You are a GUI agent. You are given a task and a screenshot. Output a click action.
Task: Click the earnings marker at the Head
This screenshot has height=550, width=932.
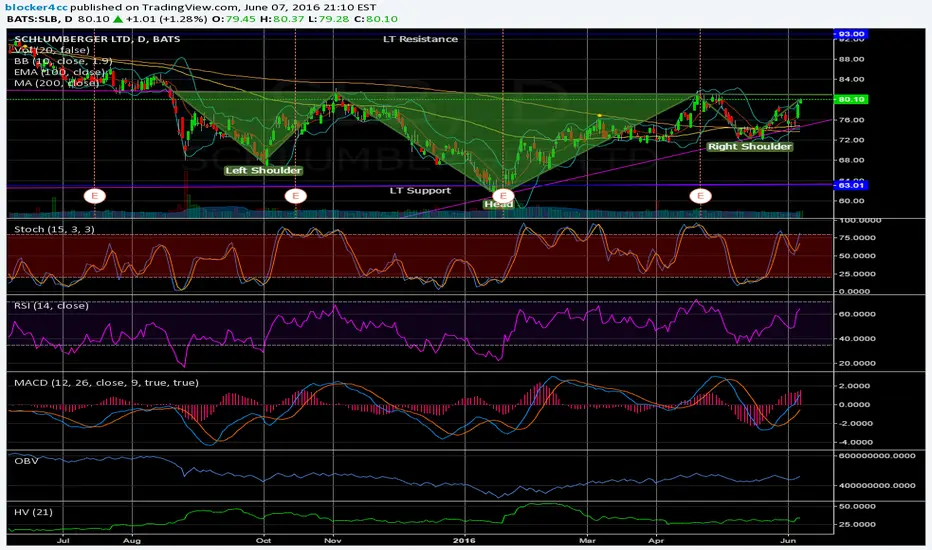(x=503, y=195)
